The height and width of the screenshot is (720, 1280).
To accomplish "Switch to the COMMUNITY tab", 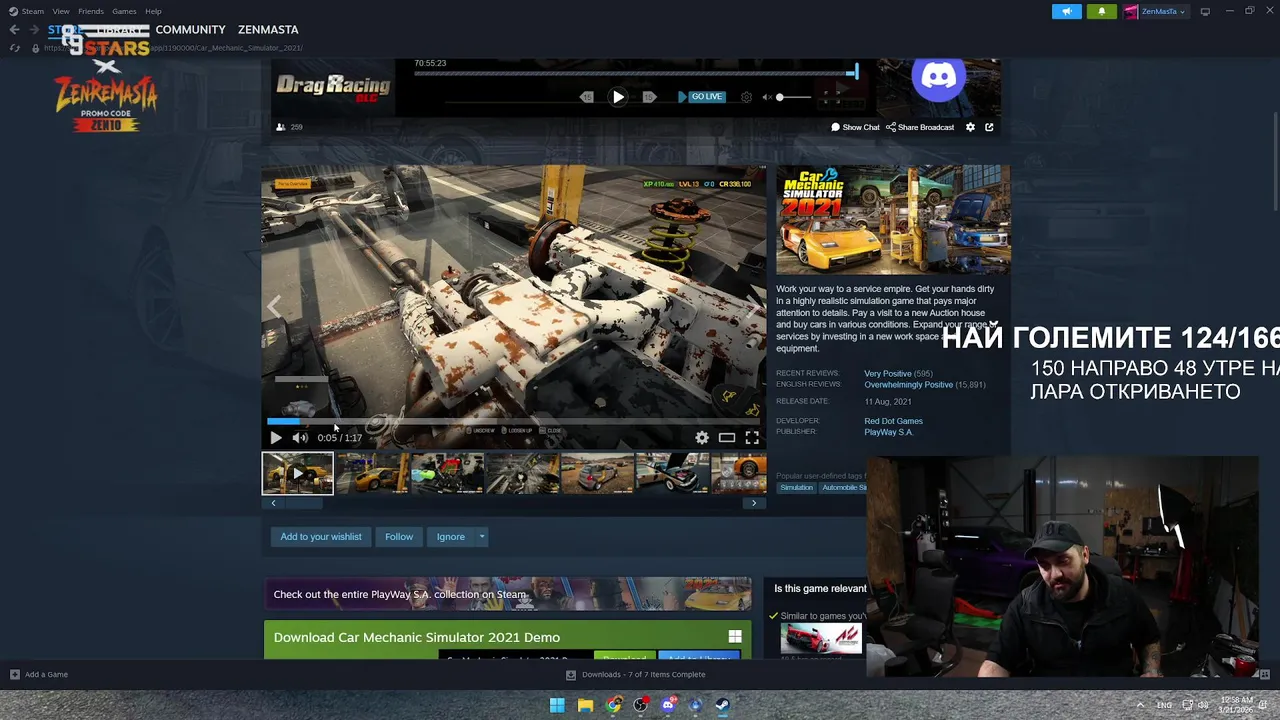I will point(190,30).
